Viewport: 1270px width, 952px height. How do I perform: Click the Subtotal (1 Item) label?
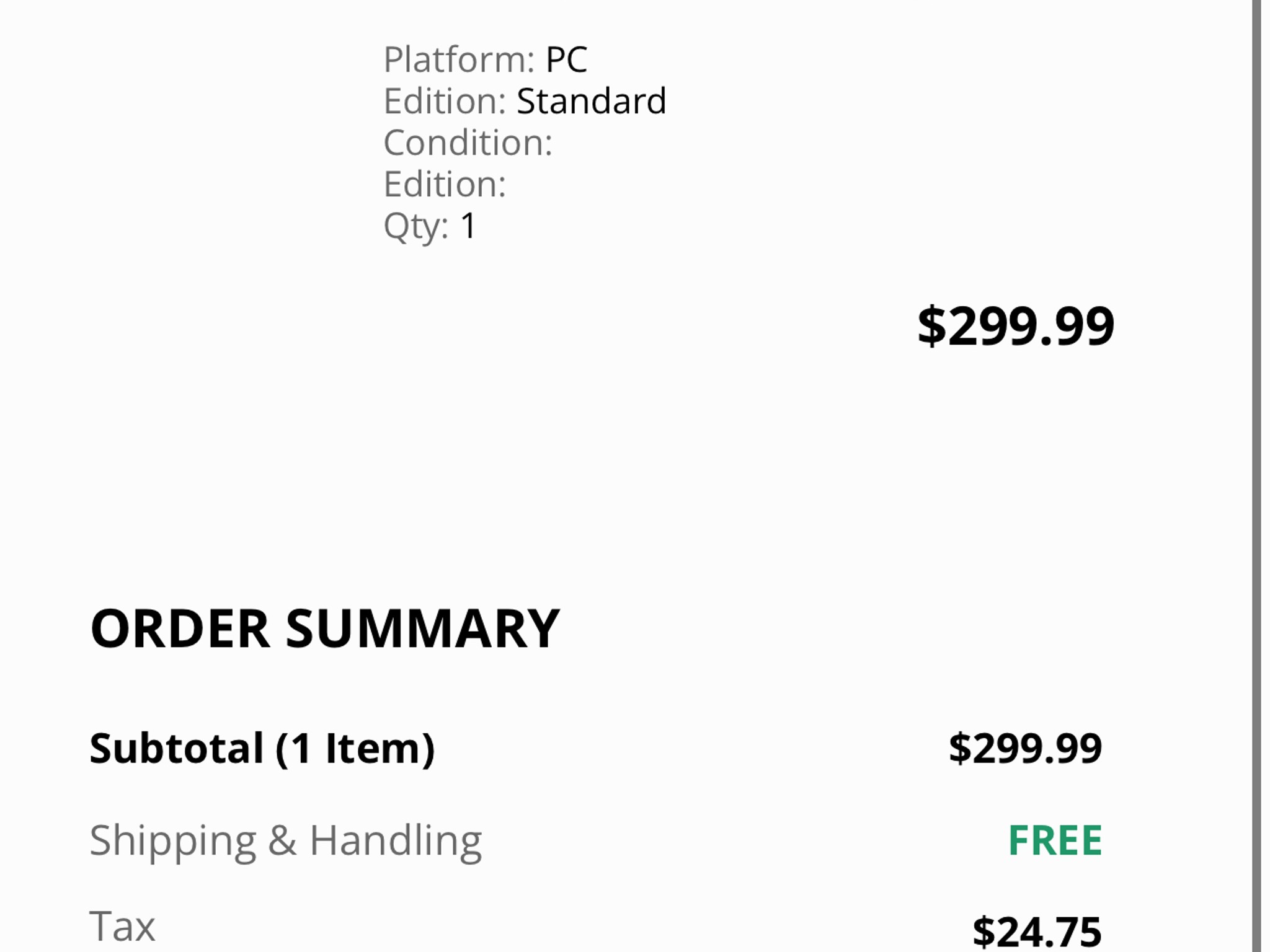(x=262, y=749)
